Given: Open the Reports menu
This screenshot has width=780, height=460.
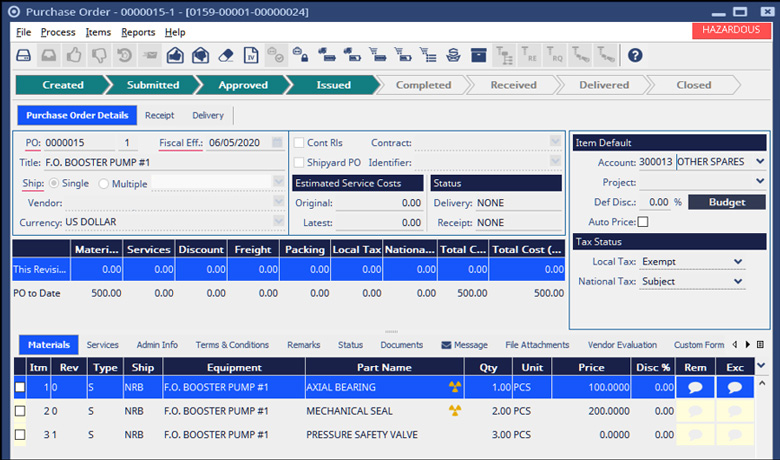Looking at the screenshot, I should (x=138, y=32).
